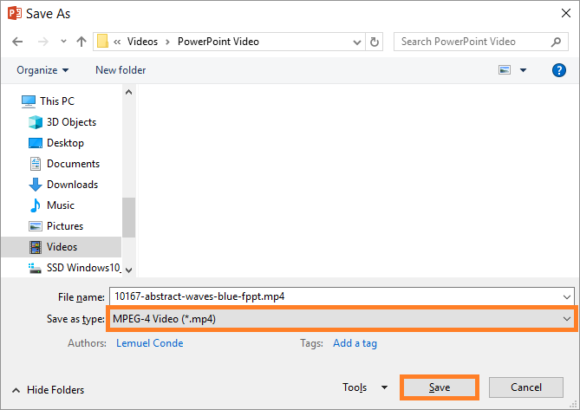Save the MP4 video file
580x410 pixels.
pos(439,387)
